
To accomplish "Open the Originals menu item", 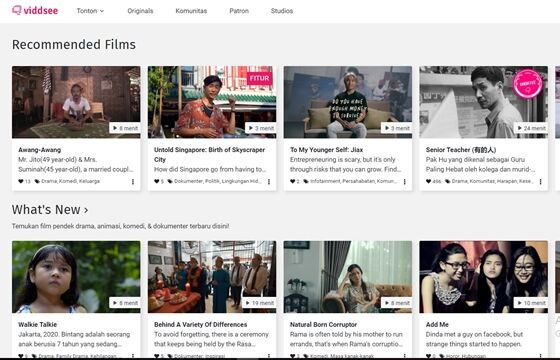I will [x=140, y=11].
